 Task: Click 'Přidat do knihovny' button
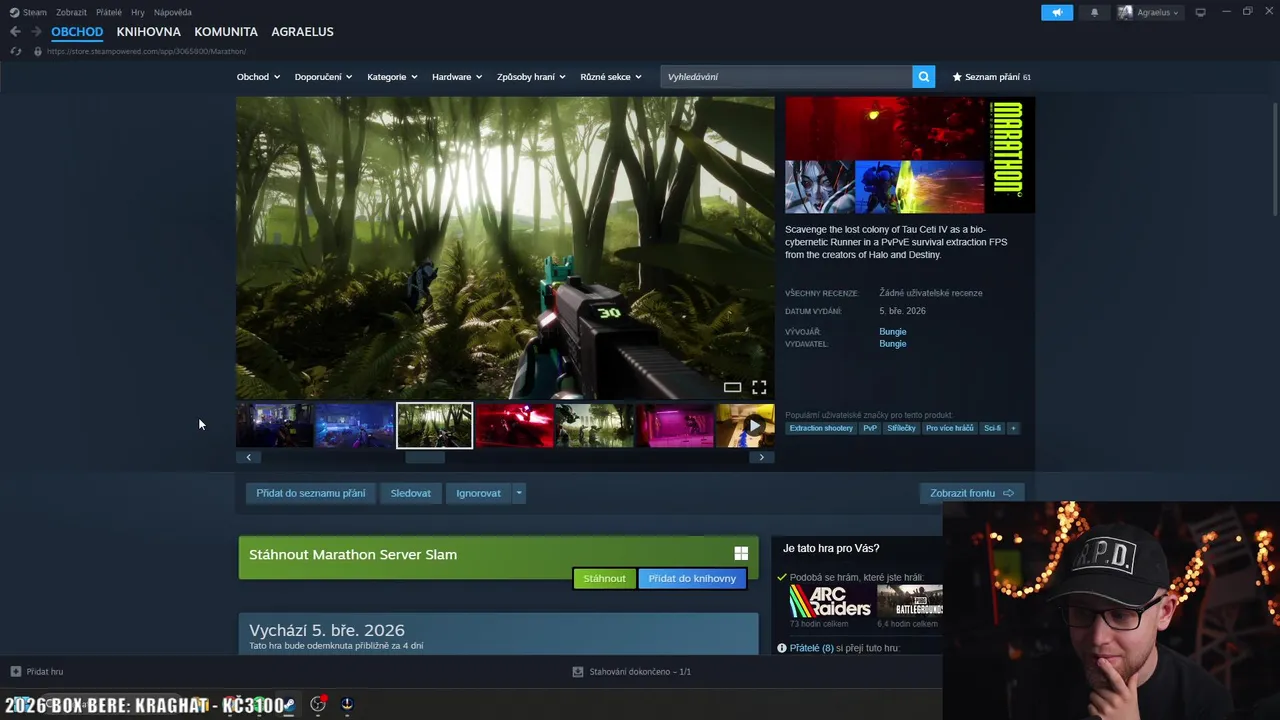click(x=692, y=578)
